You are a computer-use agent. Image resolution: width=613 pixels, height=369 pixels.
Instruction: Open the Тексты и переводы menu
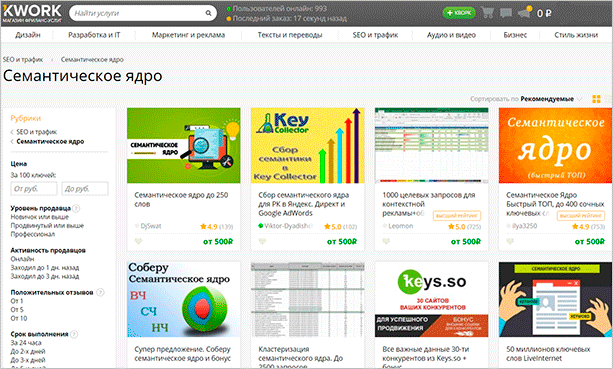[x=290, y=35]
